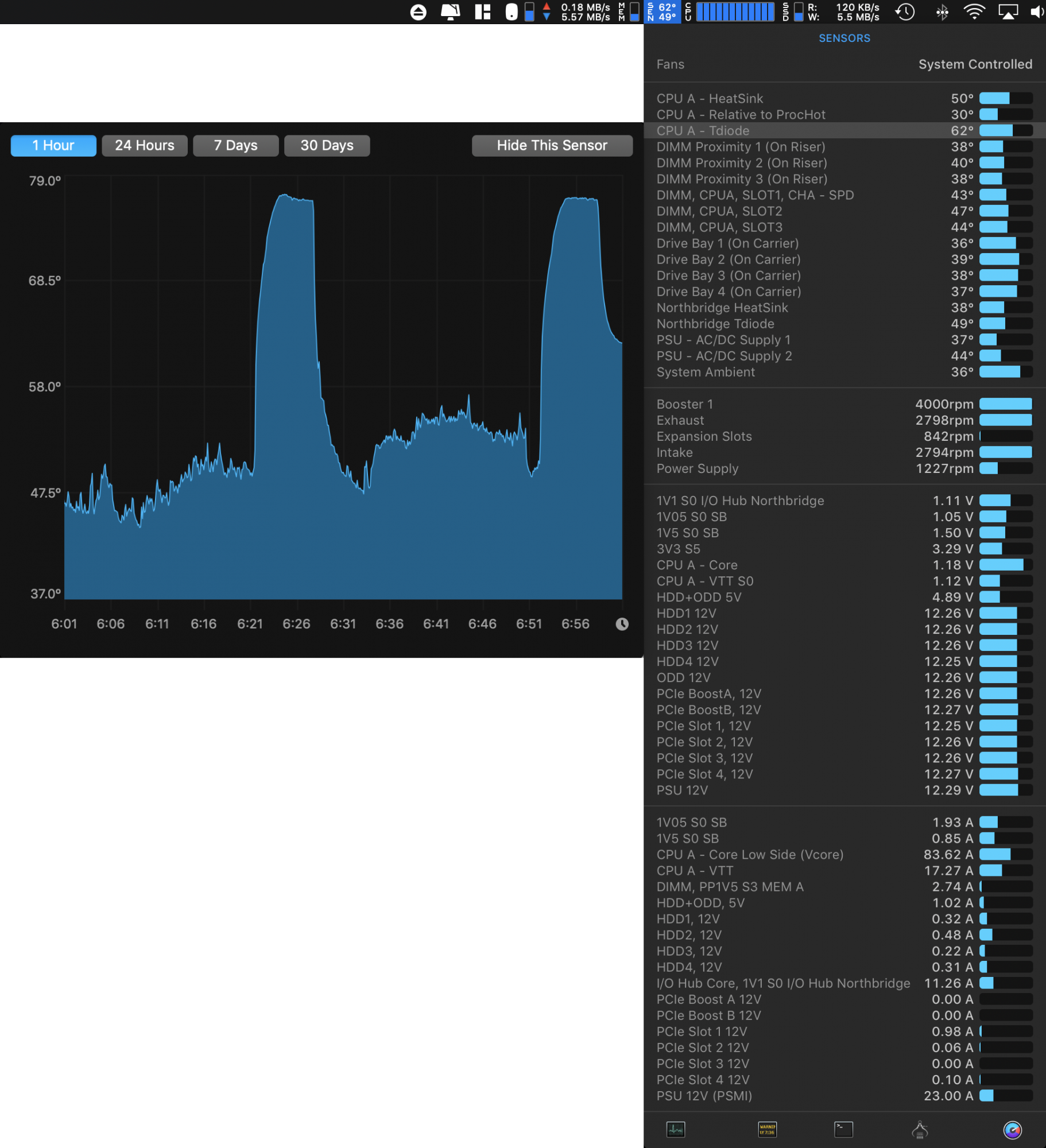The height and width of the screenshot is (1148, 1046).
Task: Select PSU 12V (PSMI) current row
Action: [844, 1095]
